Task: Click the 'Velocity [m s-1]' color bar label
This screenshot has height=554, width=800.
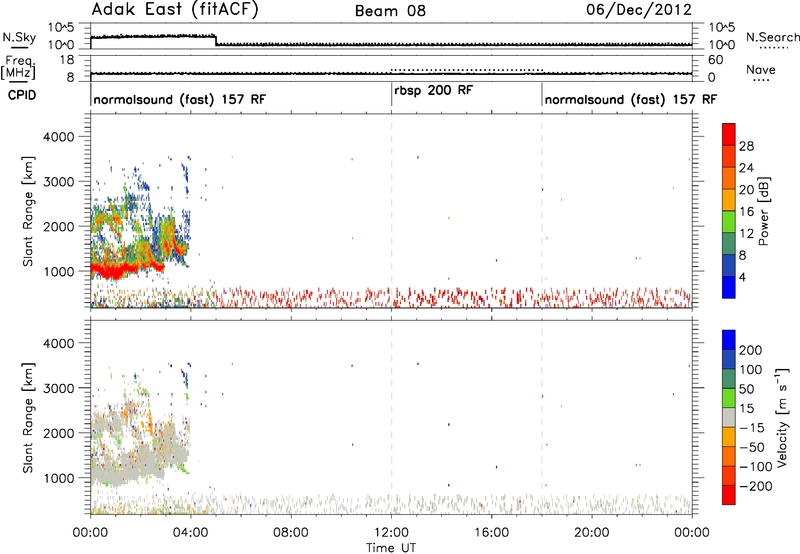Action: point(781,418)
